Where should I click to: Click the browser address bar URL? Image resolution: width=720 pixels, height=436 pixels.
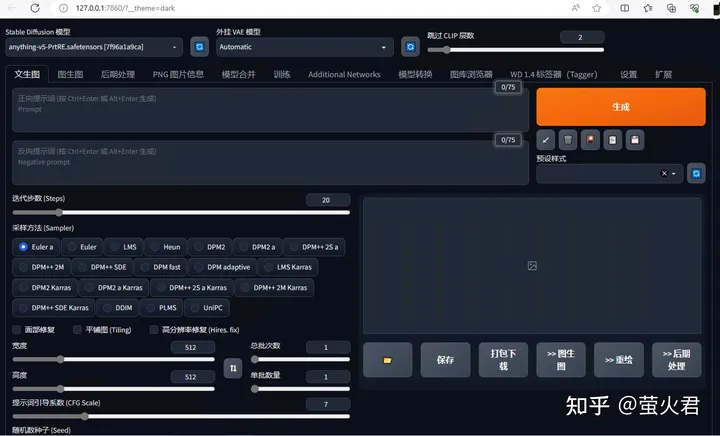pos(125,8)
